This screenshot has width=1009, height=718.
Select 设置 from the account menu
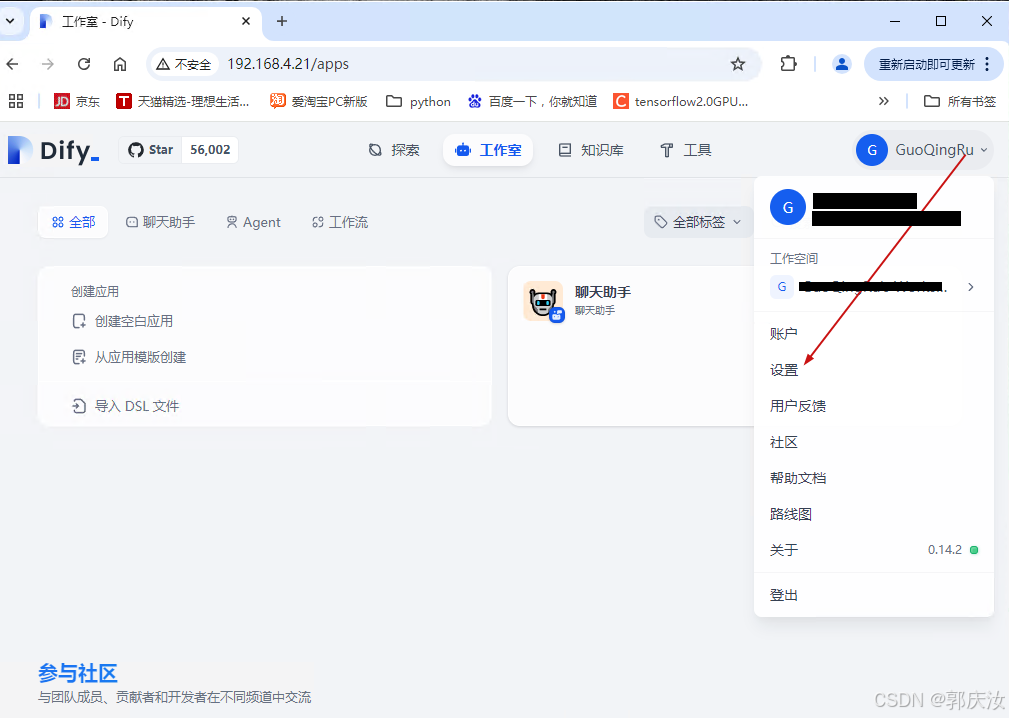coord(784,369)
